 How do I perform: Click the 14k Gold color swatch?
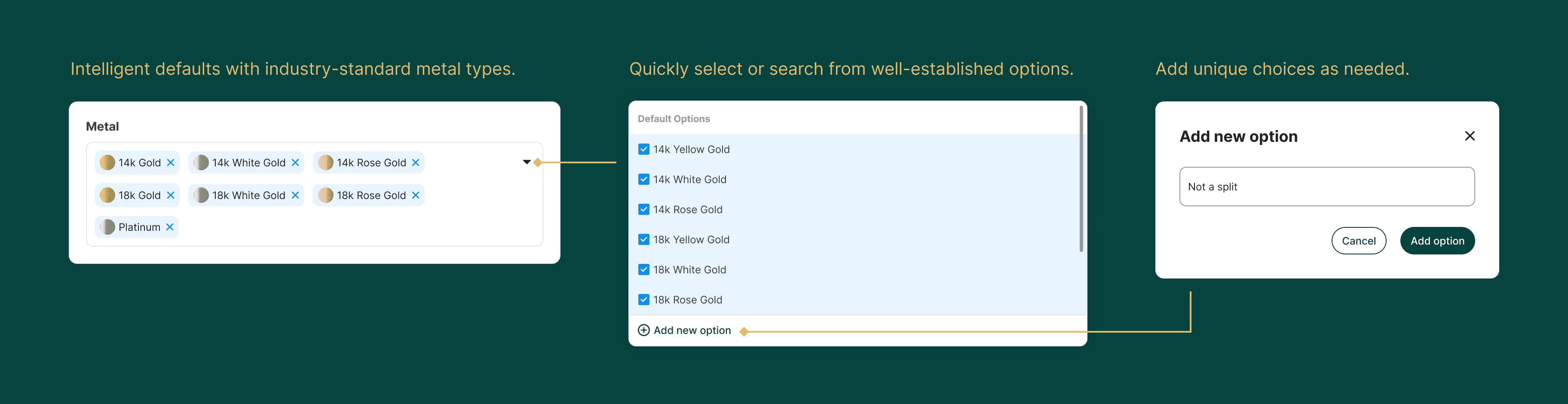pos(107,162)
